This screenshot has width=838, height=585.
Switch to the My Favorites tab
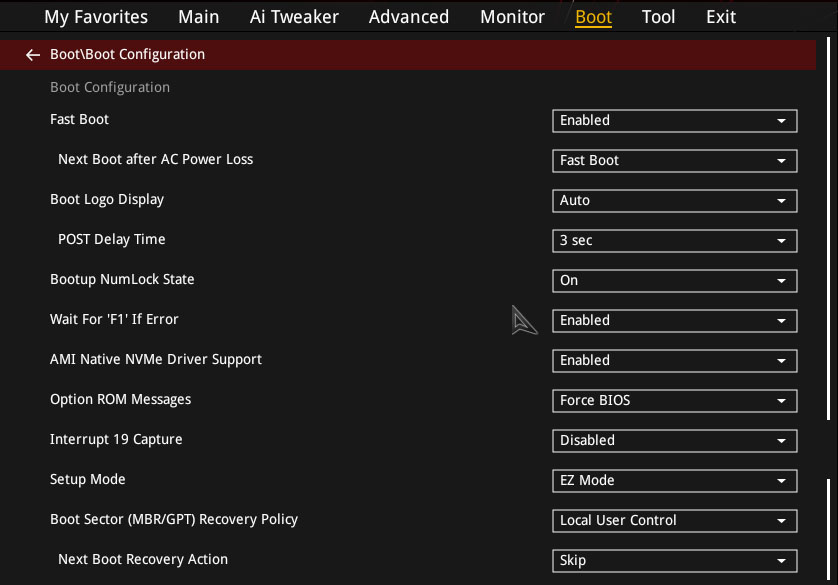click(96, 17)
